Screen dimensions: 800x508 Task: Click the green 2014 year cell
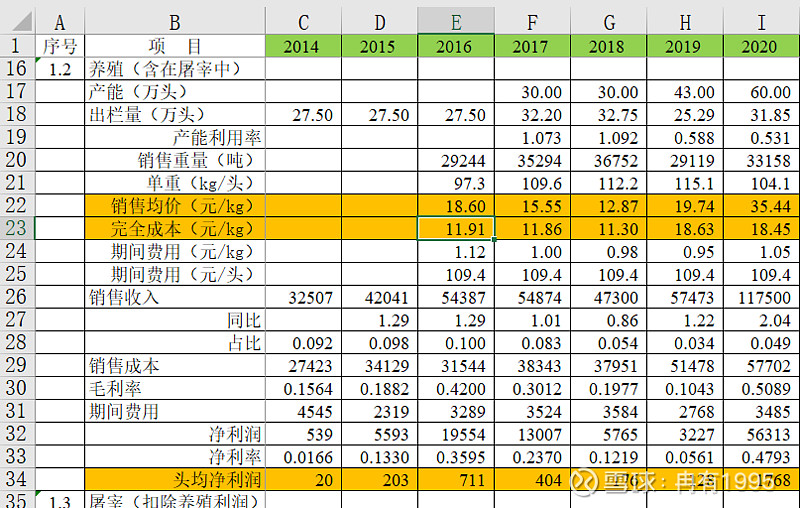point(303,46)
